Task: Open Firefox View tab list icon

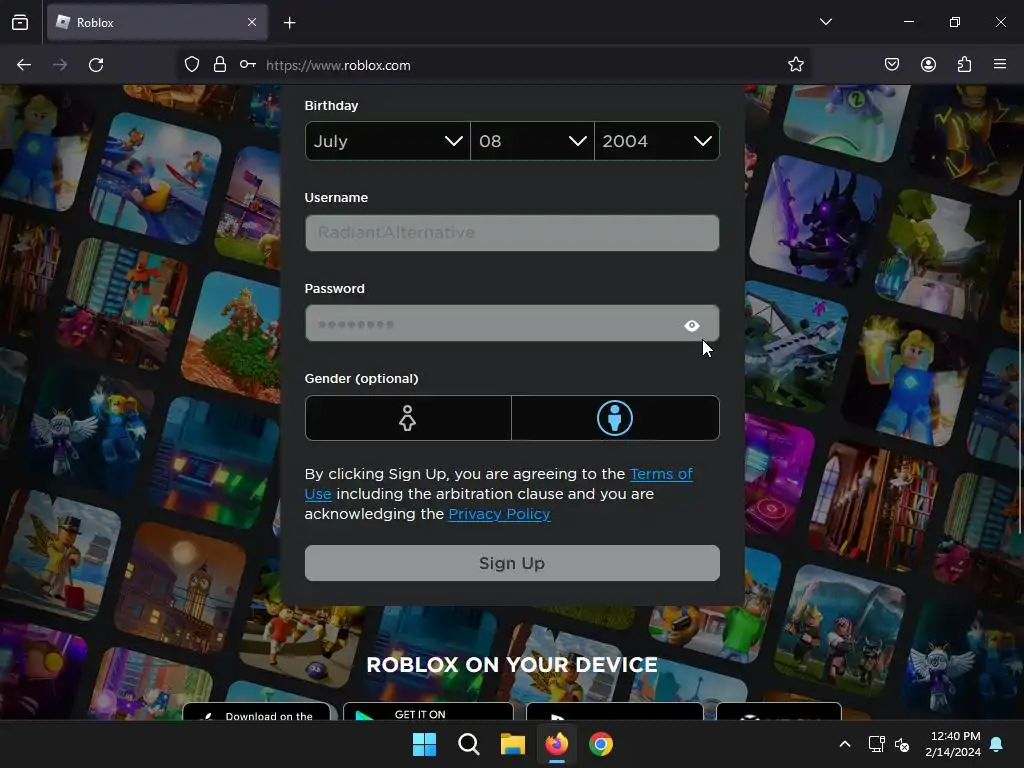Action: pos(20,22)
